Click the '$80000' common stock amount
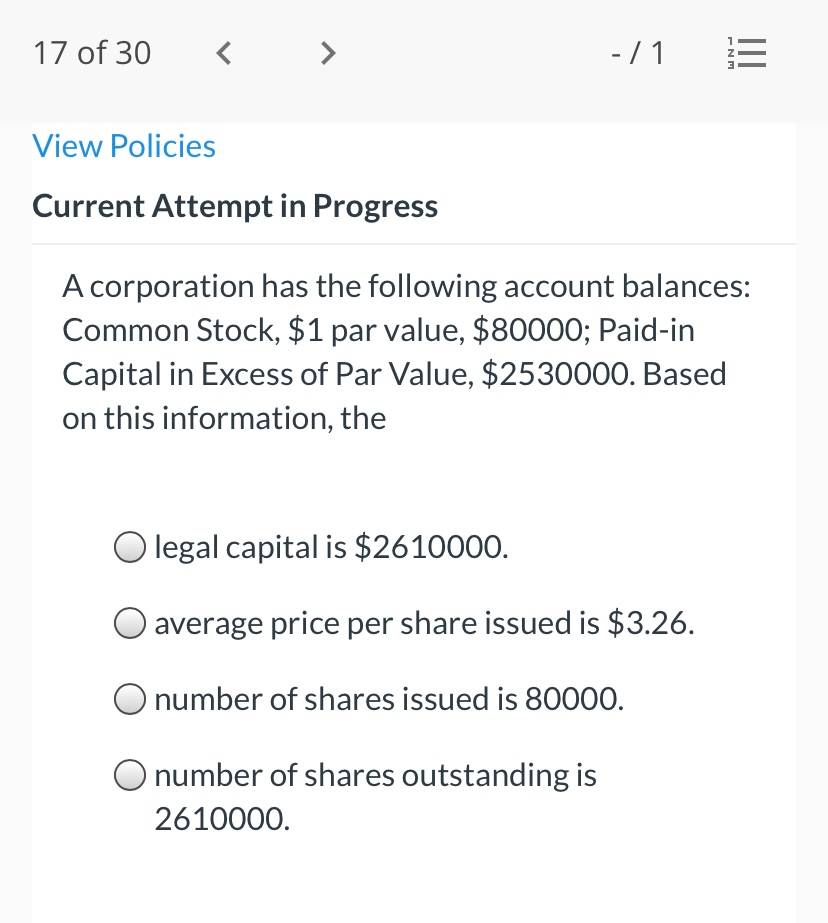The height and width of the screenshot is (923, 828). [x=530, y=330]
